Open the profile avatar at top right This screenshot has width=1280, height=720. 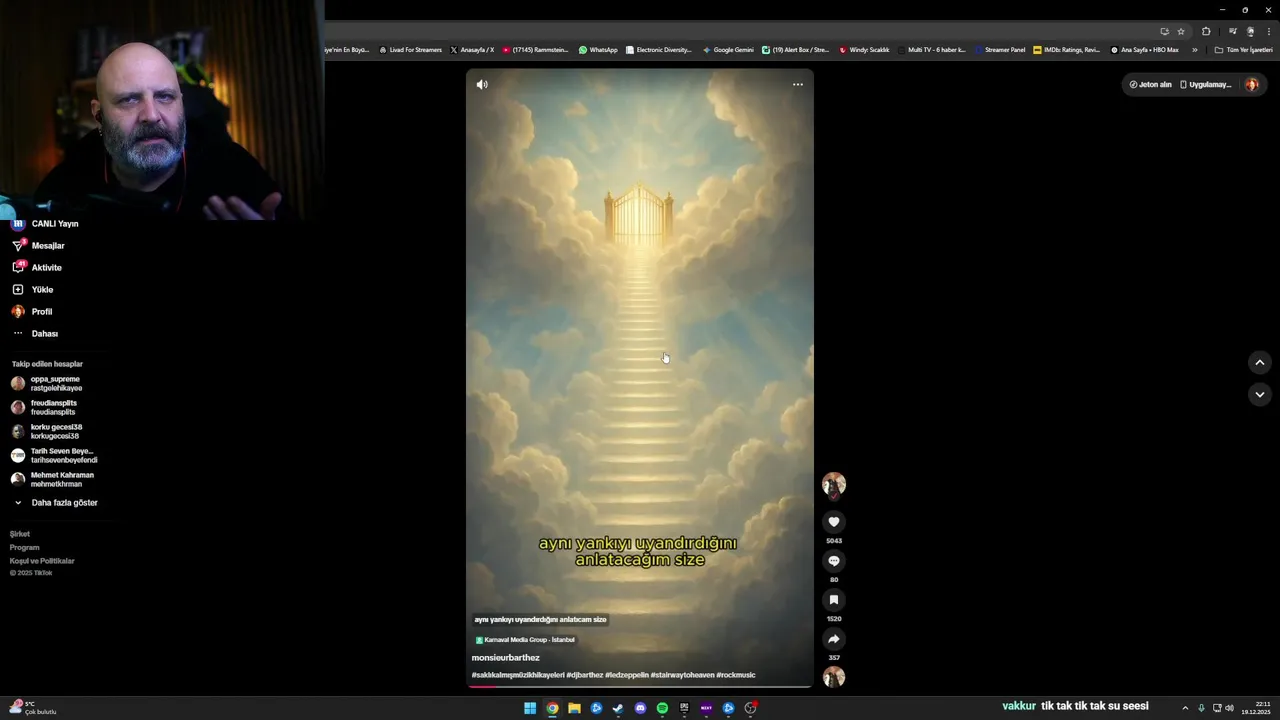[x=1252, y=85]
